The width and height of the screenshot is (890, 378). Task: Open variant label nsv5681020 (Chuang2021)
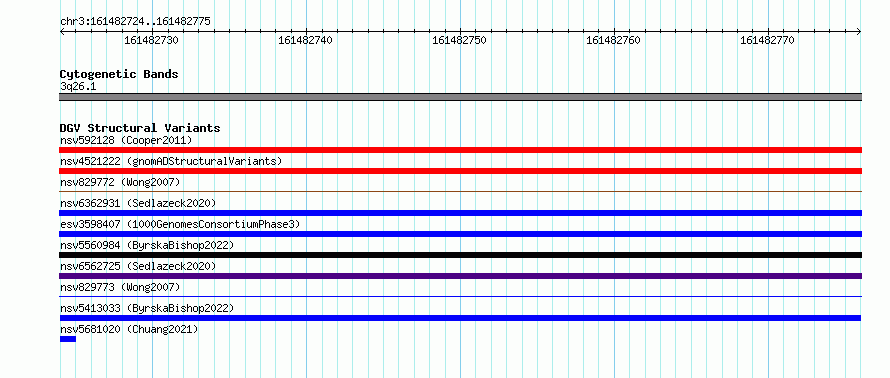point(129,329)
